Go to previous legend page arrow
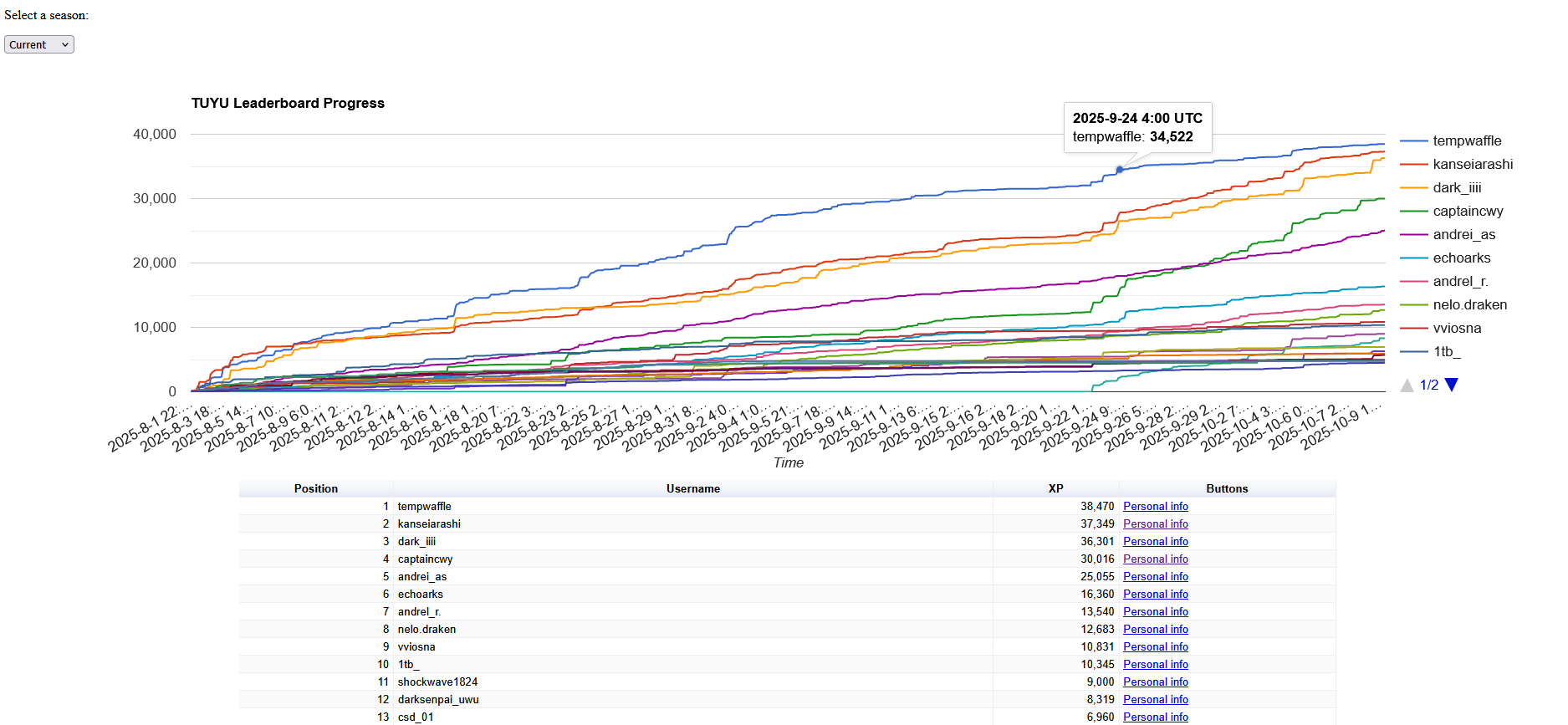 [1407, 385]
